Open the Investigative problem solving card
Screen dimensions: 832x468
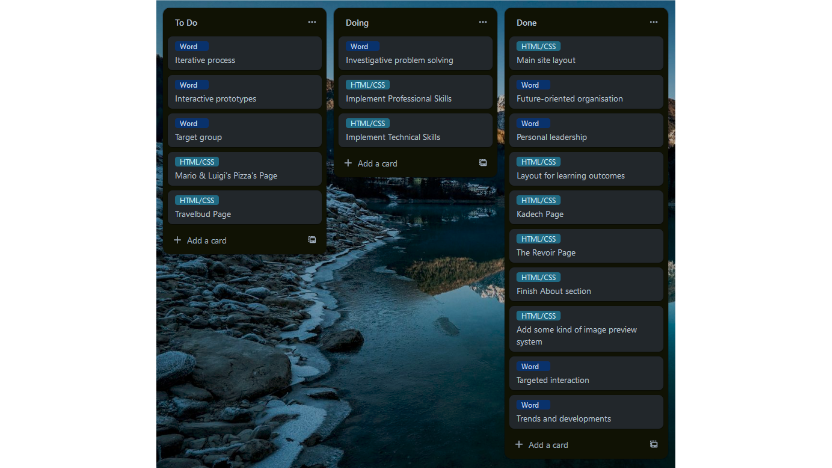click(x=415, y=53)
